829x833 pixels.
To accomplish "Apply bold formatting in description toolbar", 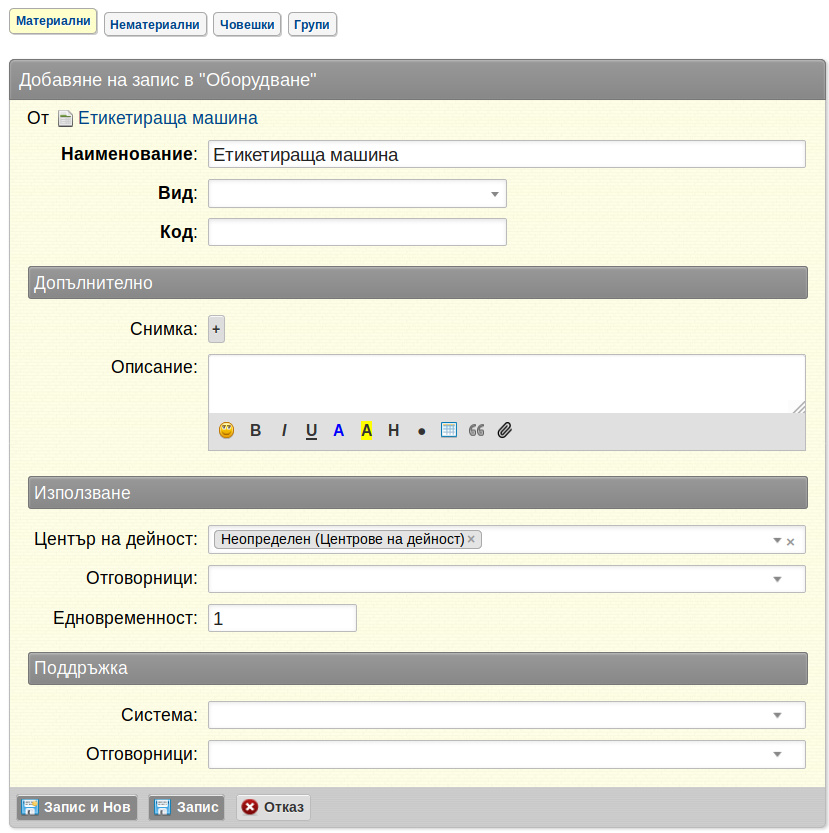I will click(256, 430).
